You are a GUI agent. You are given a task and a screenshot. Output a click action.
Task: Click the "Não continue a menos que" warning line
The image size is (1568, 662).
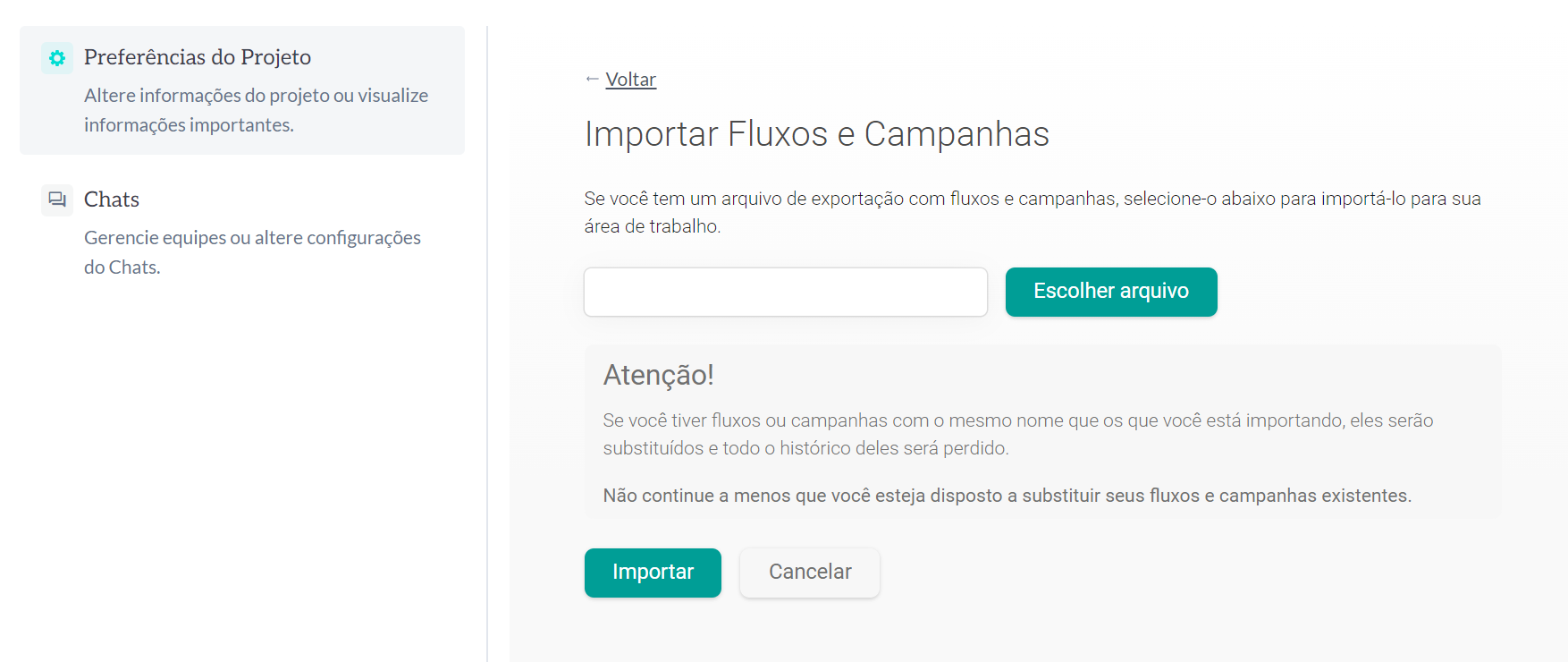point(1007,496)
